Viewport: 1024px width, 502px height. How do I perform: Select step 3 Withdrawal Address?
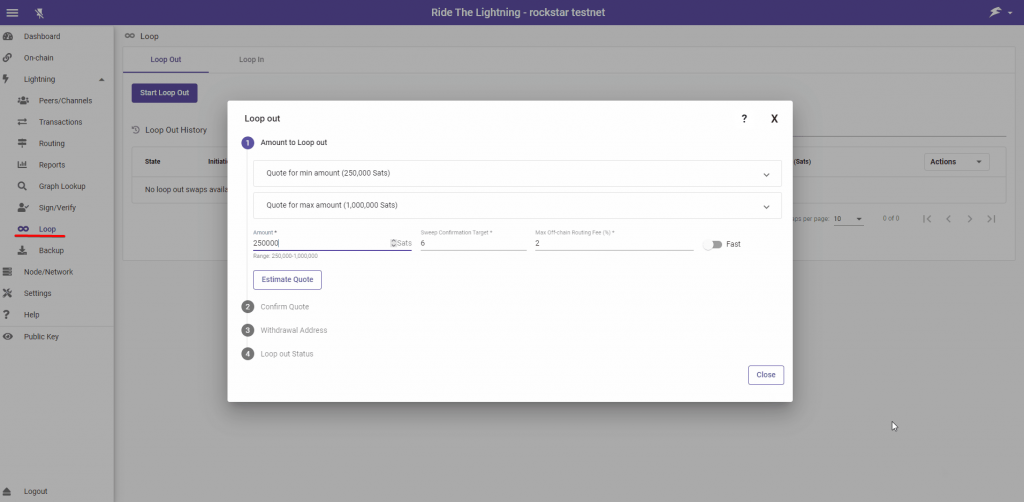pyautogui.click(x=285, y=330)
